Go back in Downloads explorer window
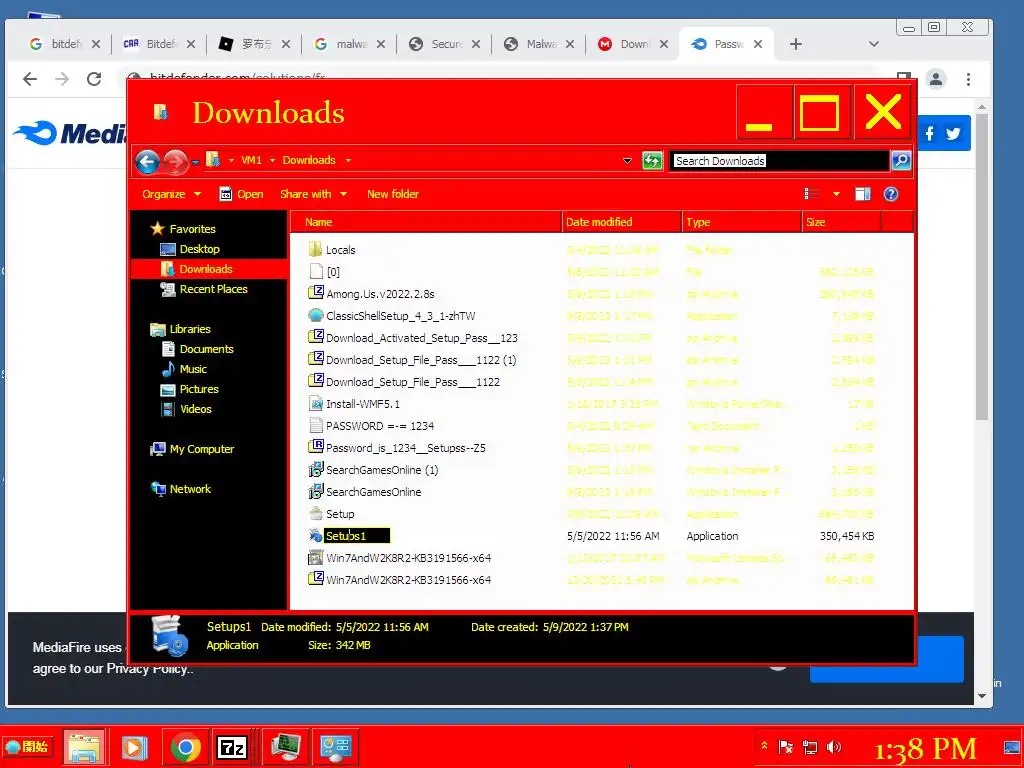Screen dimensions: 1024x768 [x=148, y=161]
